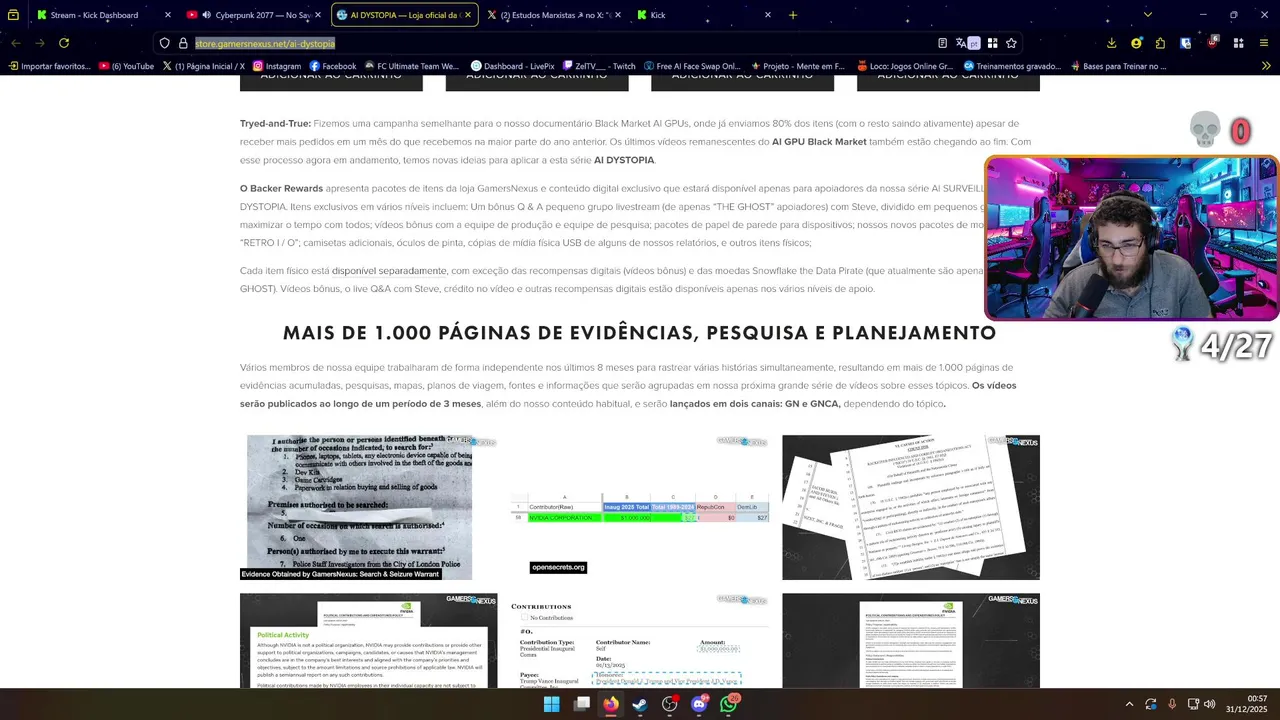The height and width of the screenshot is (720, 1280).
Task: Open Steam from the taskbar
Action: pyautogui.click(x=640, y=704)
